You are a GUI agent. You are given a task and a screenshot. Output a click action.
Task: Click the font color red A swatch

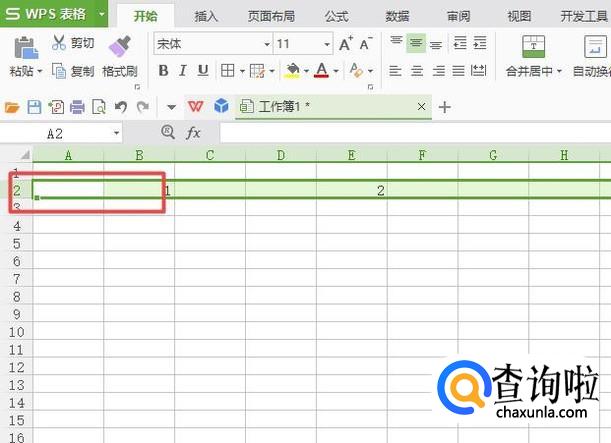321,70
